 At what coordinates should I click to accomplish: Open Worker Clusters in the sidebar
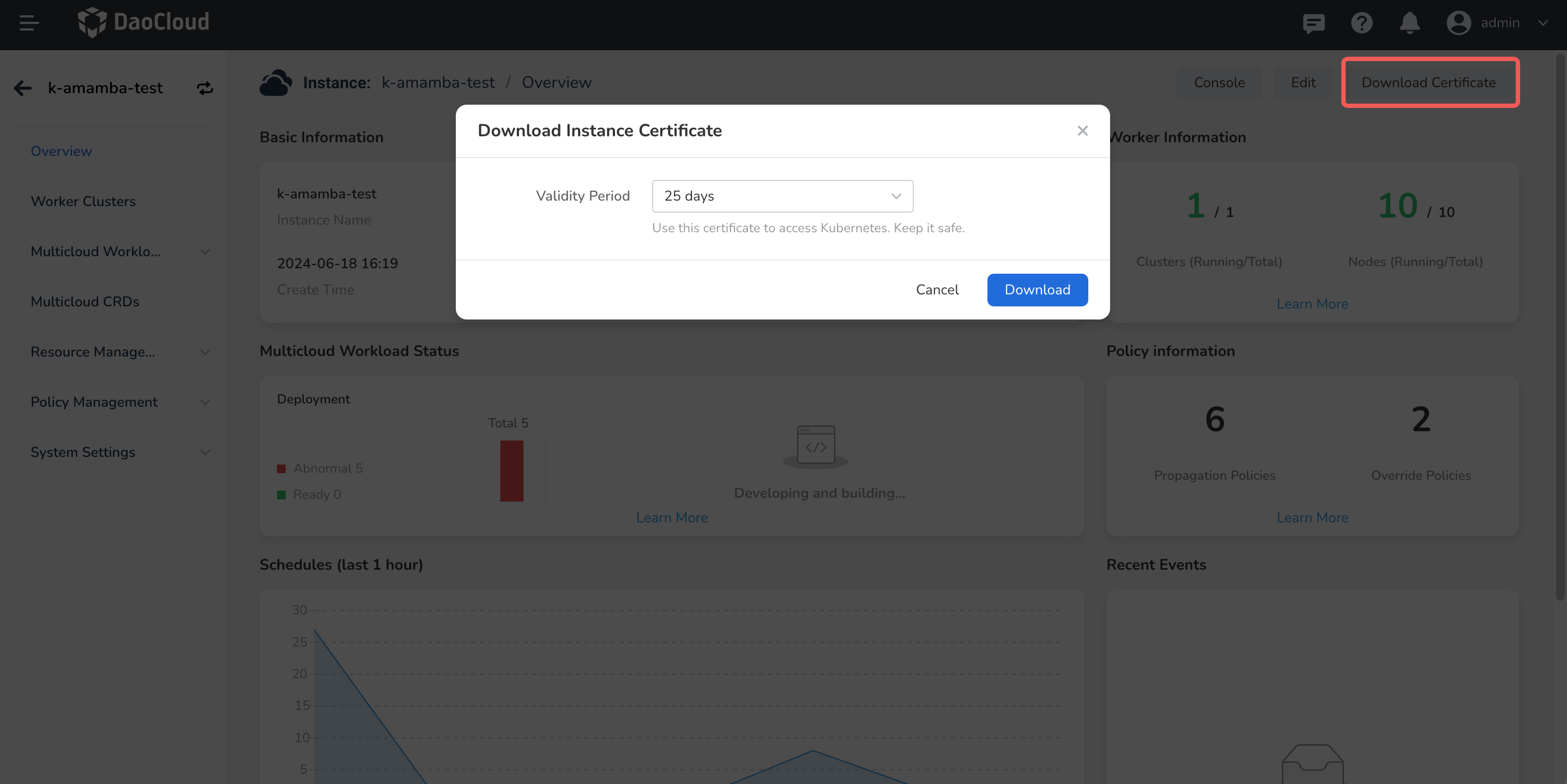coord(83,201)
